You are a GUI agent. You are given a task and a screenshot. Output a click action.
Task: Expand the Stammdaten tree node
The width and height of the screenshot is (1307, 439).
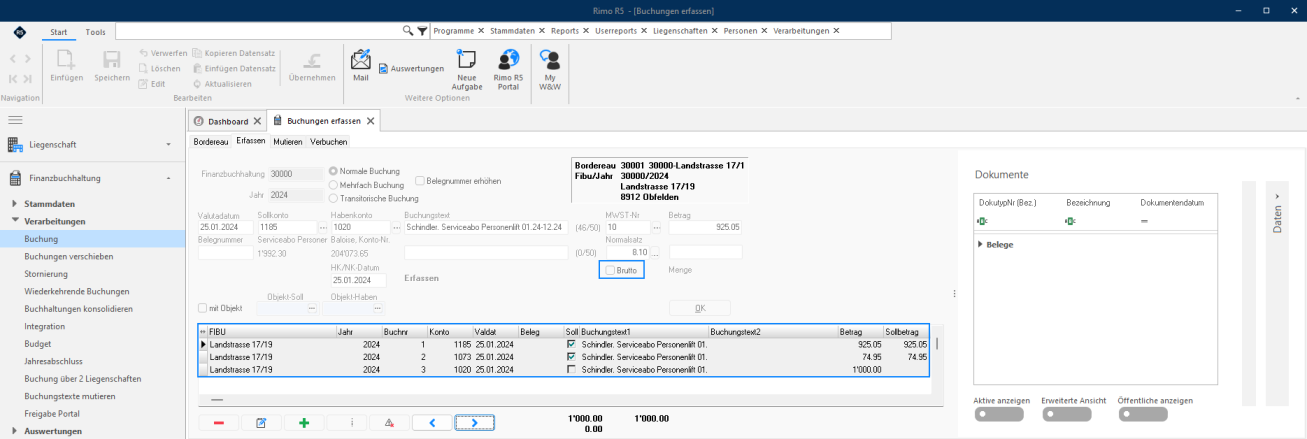[x=16, y=204]
